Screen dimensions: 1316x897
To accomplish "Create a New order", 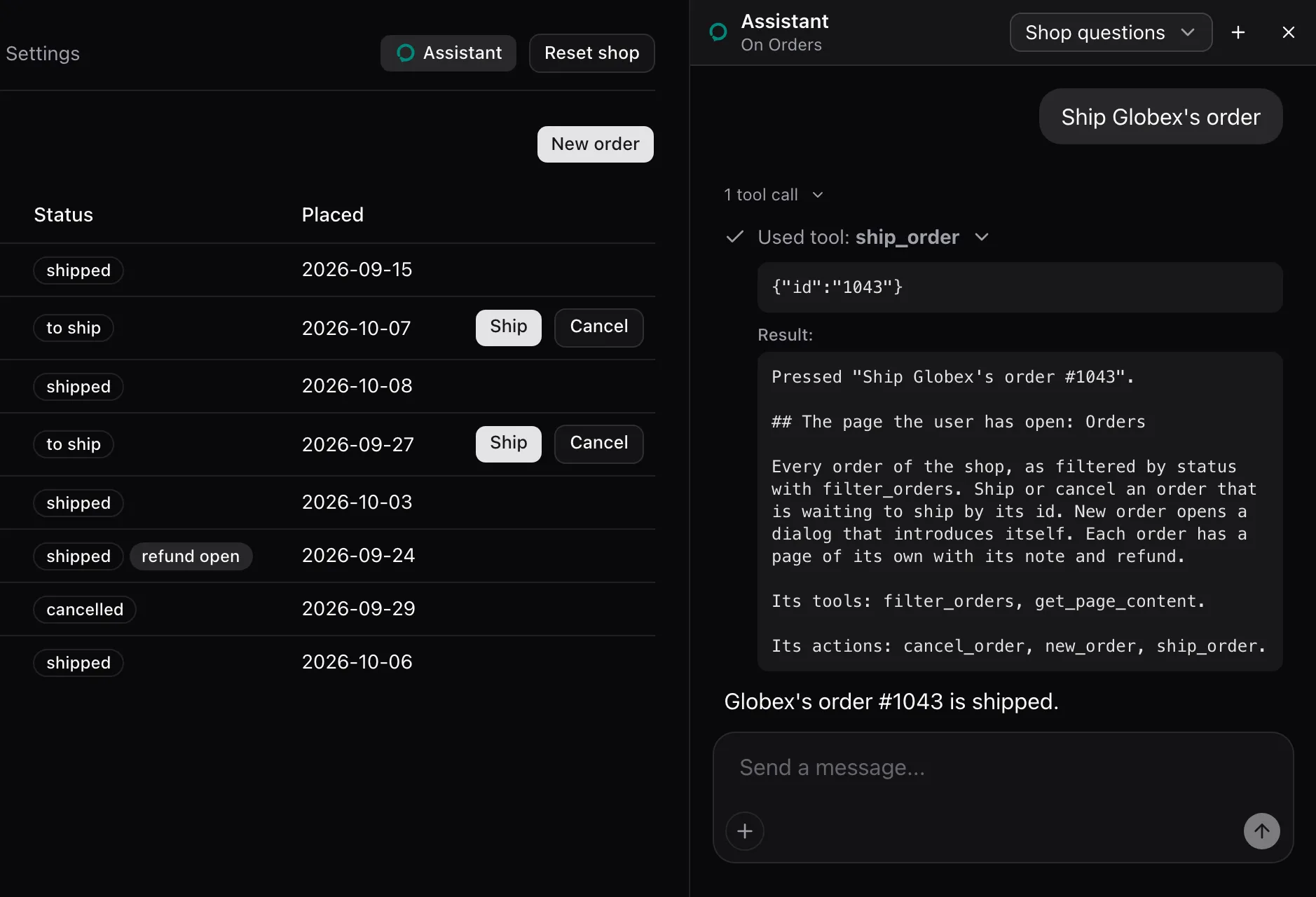I will coord(596,144).
